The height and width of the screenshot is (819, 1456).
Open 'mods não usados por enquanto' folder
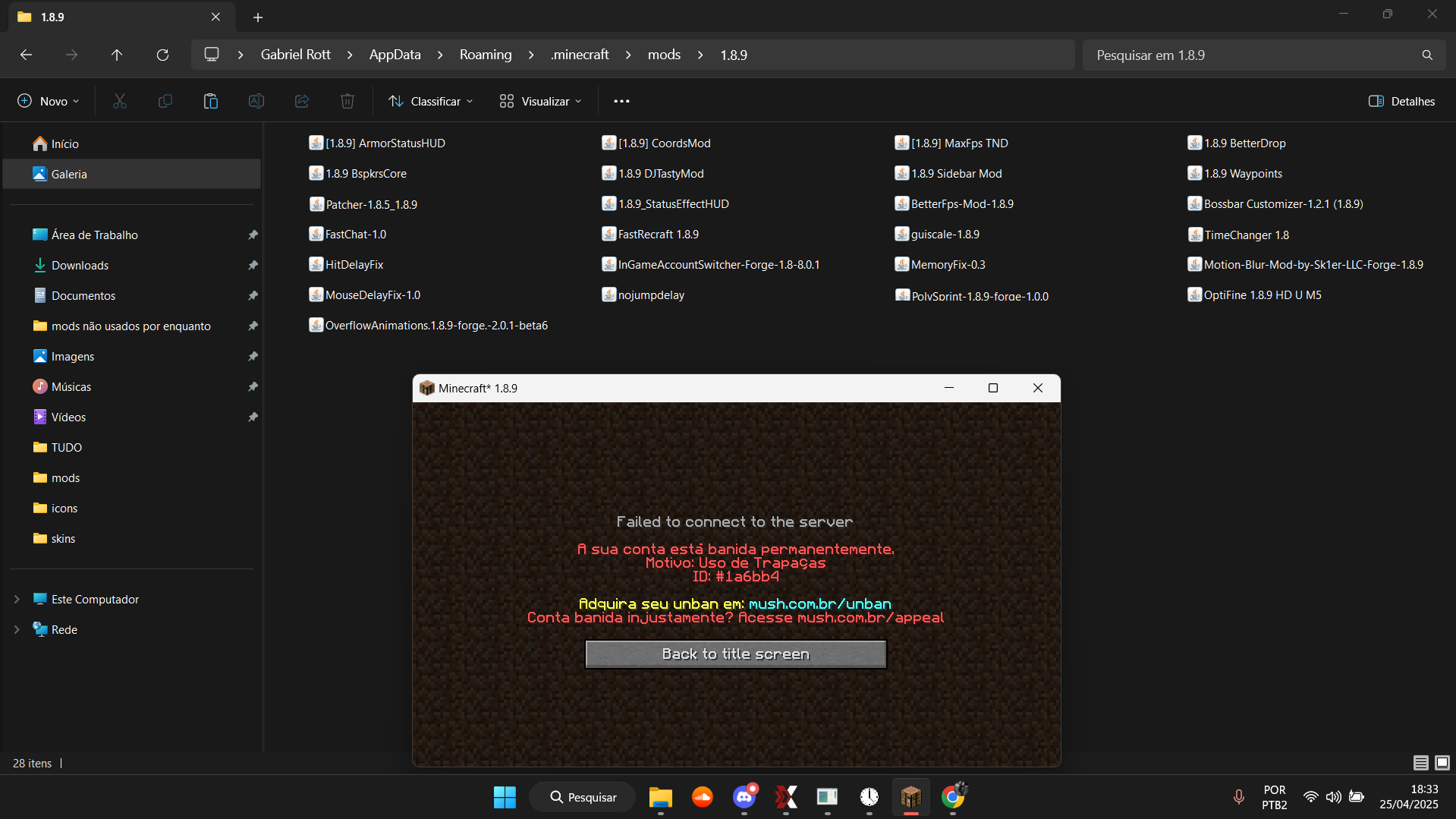tap(131, 326)
